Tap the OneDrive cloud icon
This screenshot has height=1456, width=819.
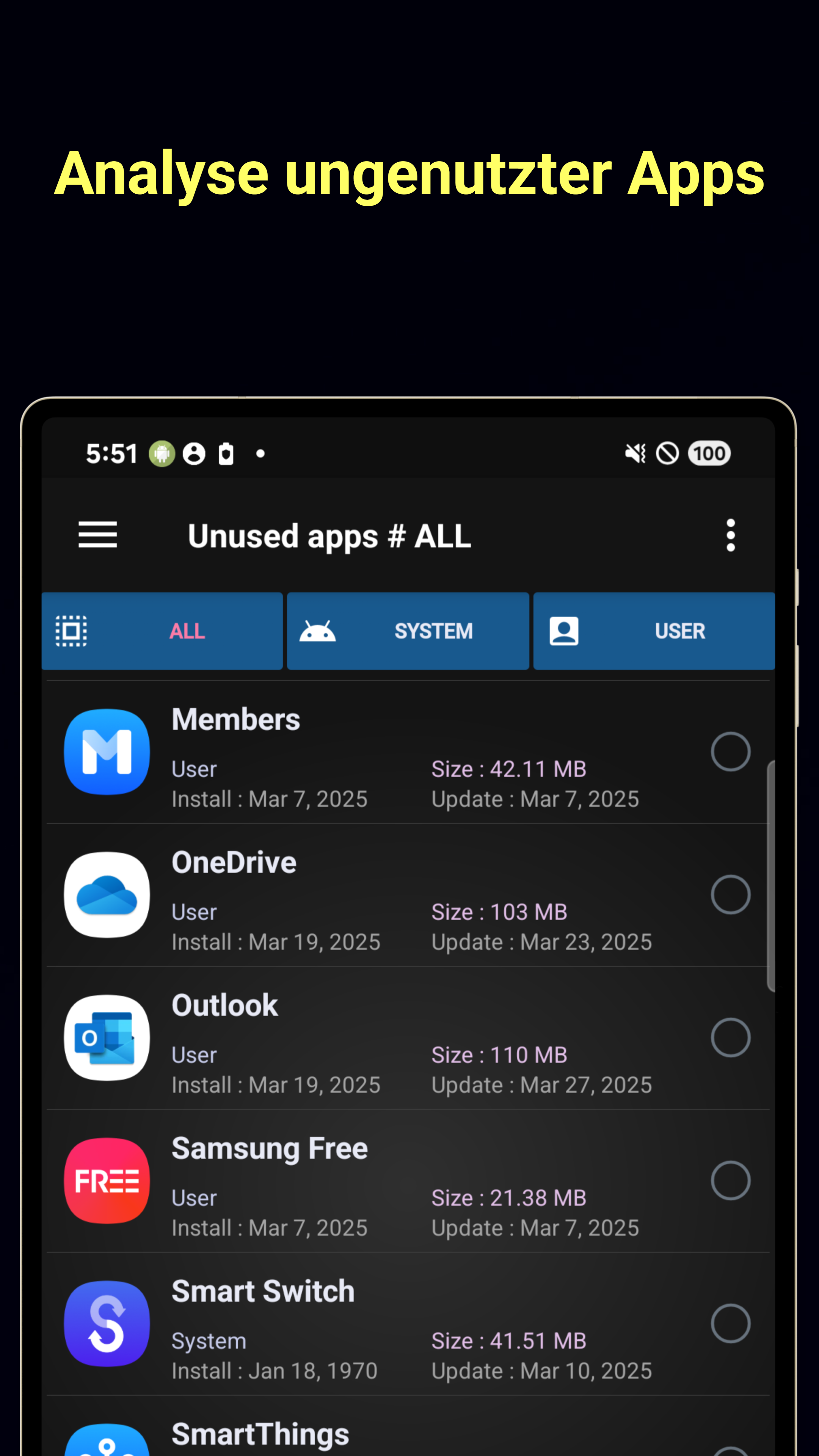coord(107,894)
